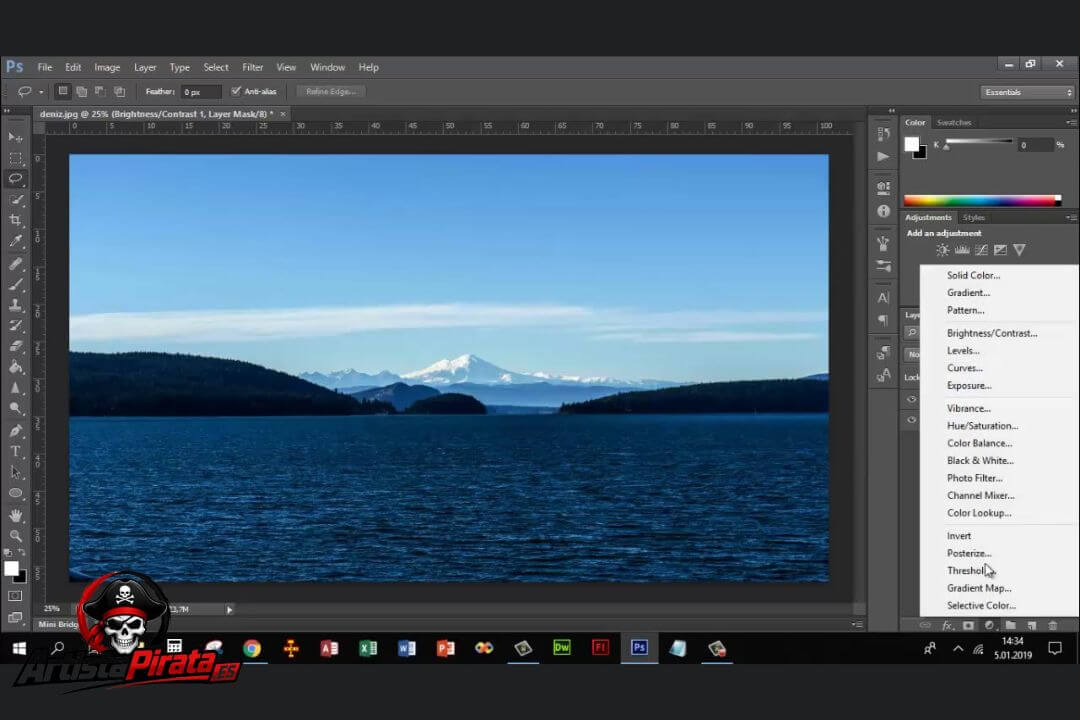This screenshot has width=1080, height=720.
Task: Show hidden system tray icons chevron
Action: [x=958, y=648]
